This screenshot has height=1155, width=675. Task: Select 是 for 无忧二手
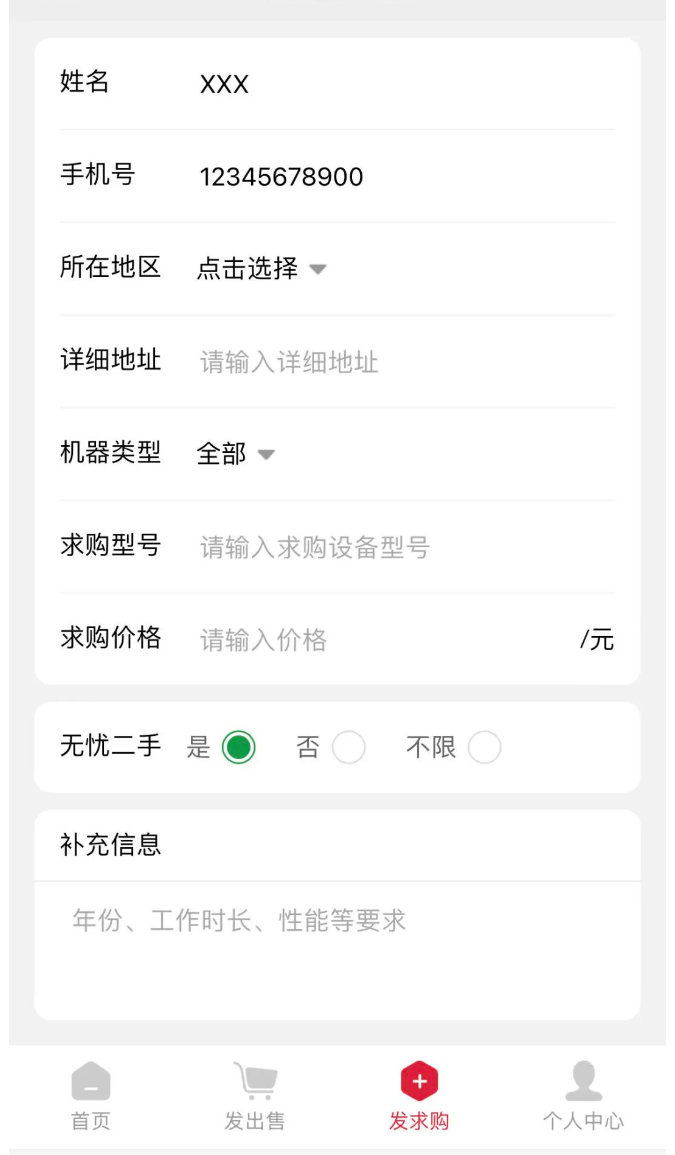[238, 747]
